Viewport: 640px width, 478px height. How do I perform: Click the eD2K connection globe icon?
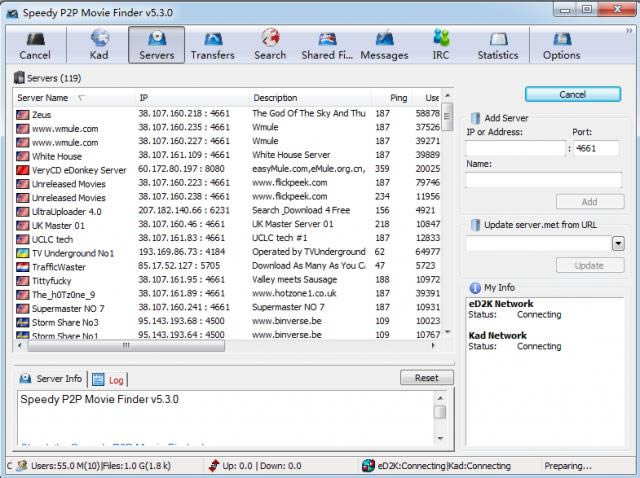[x=368, y=465]
